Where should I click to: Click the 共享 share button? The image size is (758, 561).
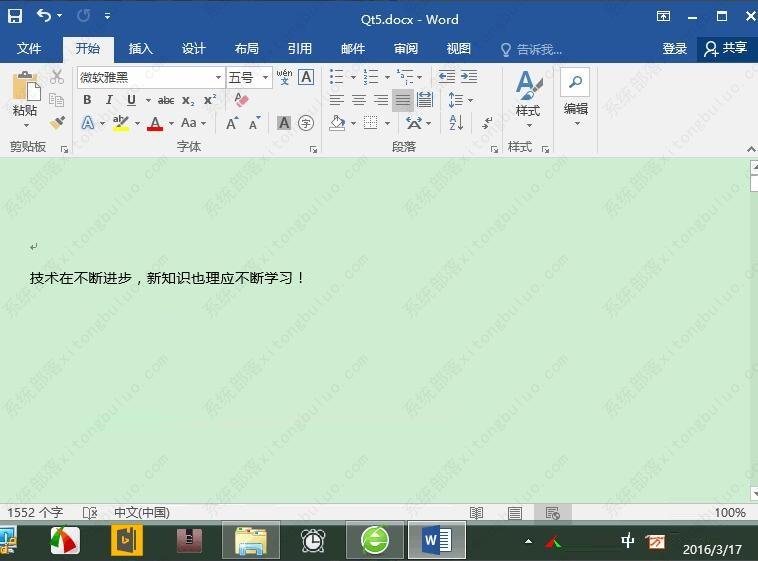(x=726, y=48)
